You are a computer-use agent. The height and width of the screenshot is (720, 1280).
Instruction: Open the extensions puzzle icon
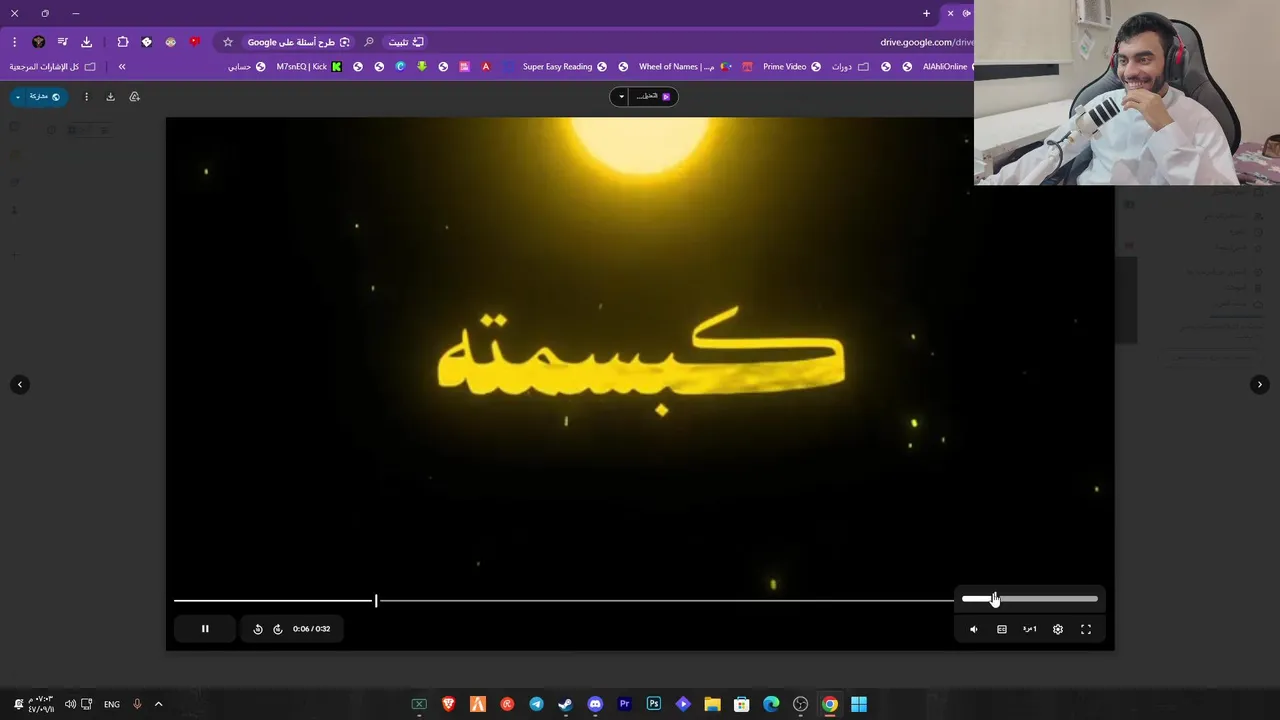click(x=123, y=42)
